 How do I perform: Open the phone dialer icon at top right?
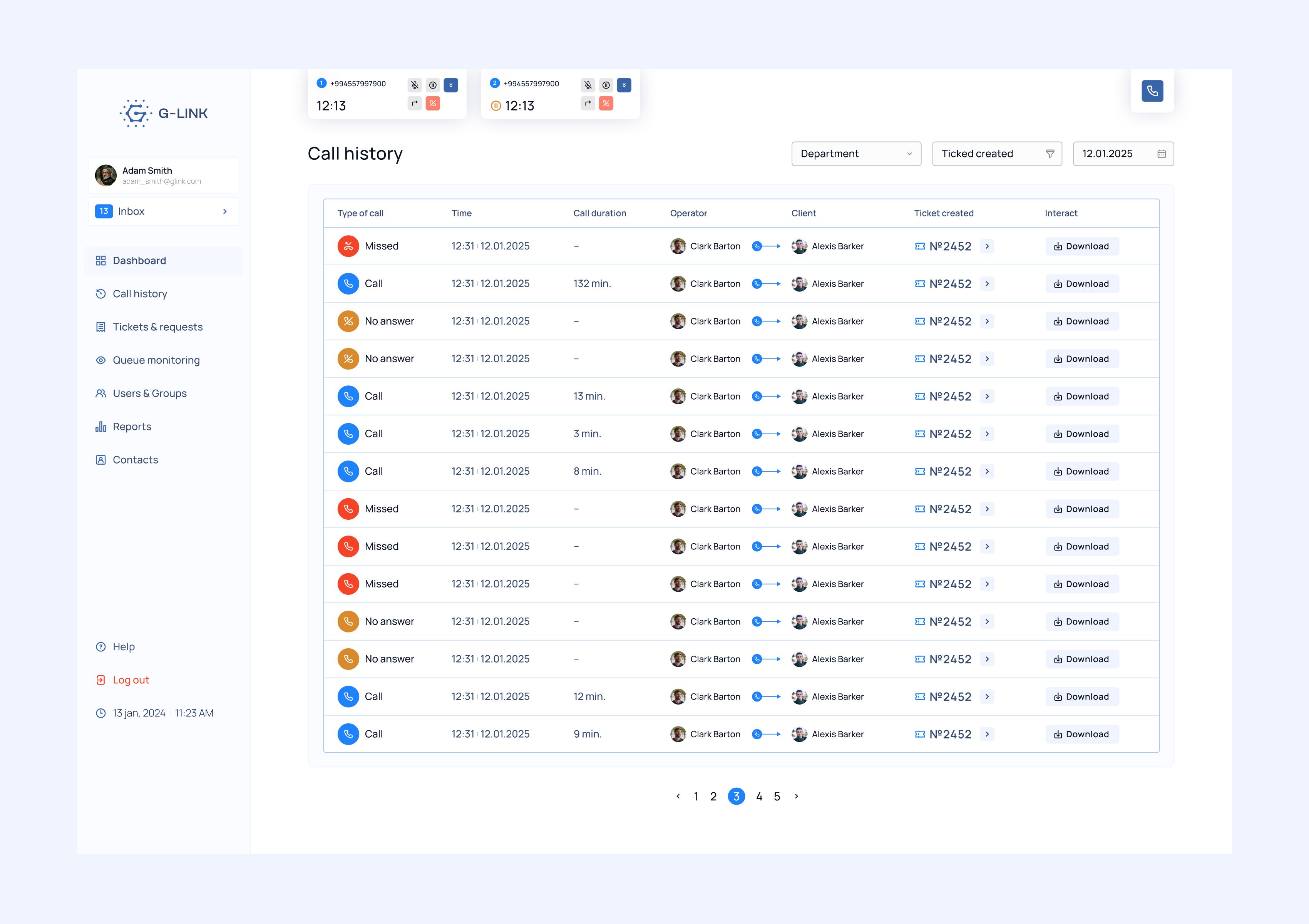(1152, 90)
